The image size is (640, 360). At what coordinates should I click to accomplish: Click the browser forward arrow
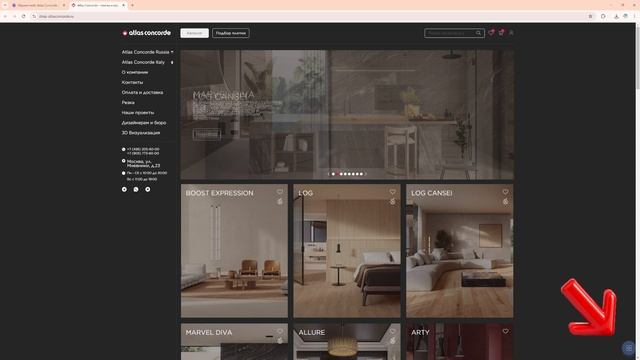(x=14, y=16)
